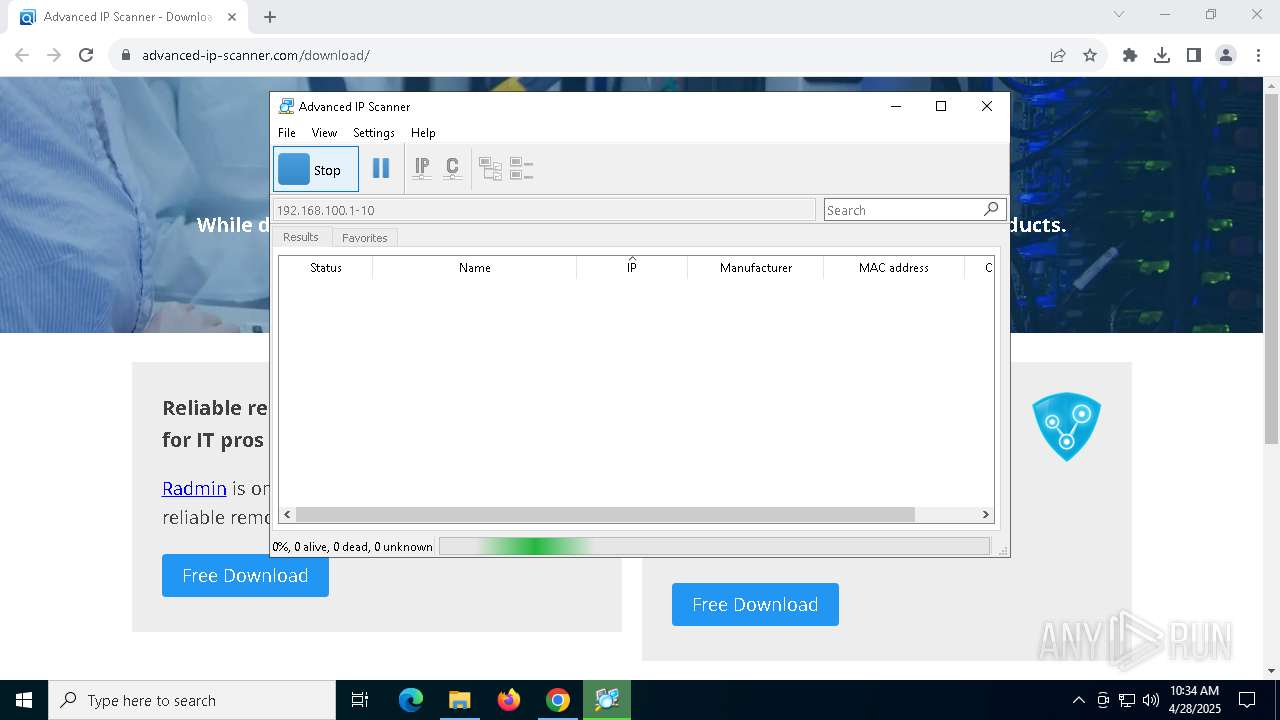Open the Chrome tab search dropdown
Viewport: 1280px width, 720px height.
tap(1119, 14)
